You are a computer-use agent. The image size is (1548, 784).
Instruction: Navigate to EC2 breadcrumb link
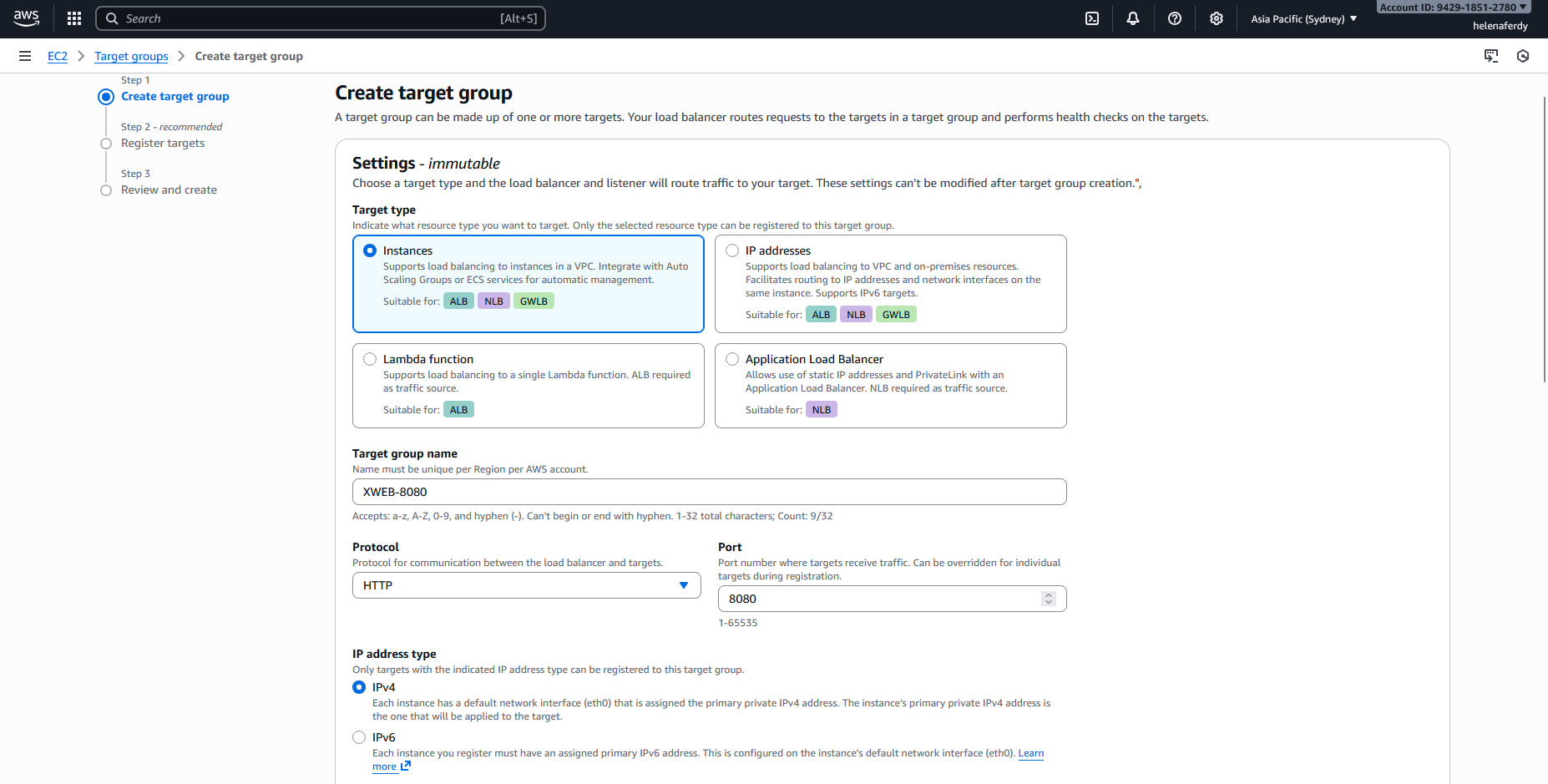coord(57,56)
